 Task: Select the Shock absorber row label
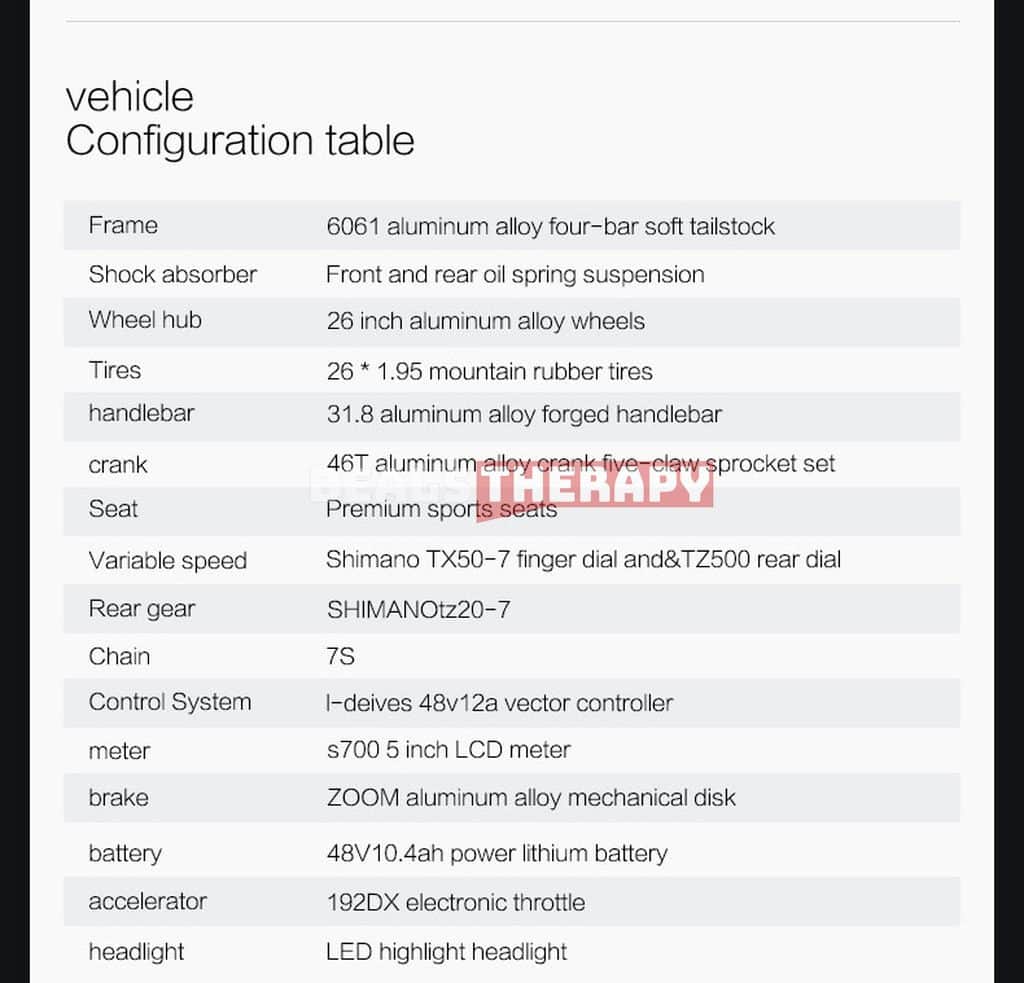[172, 274]
